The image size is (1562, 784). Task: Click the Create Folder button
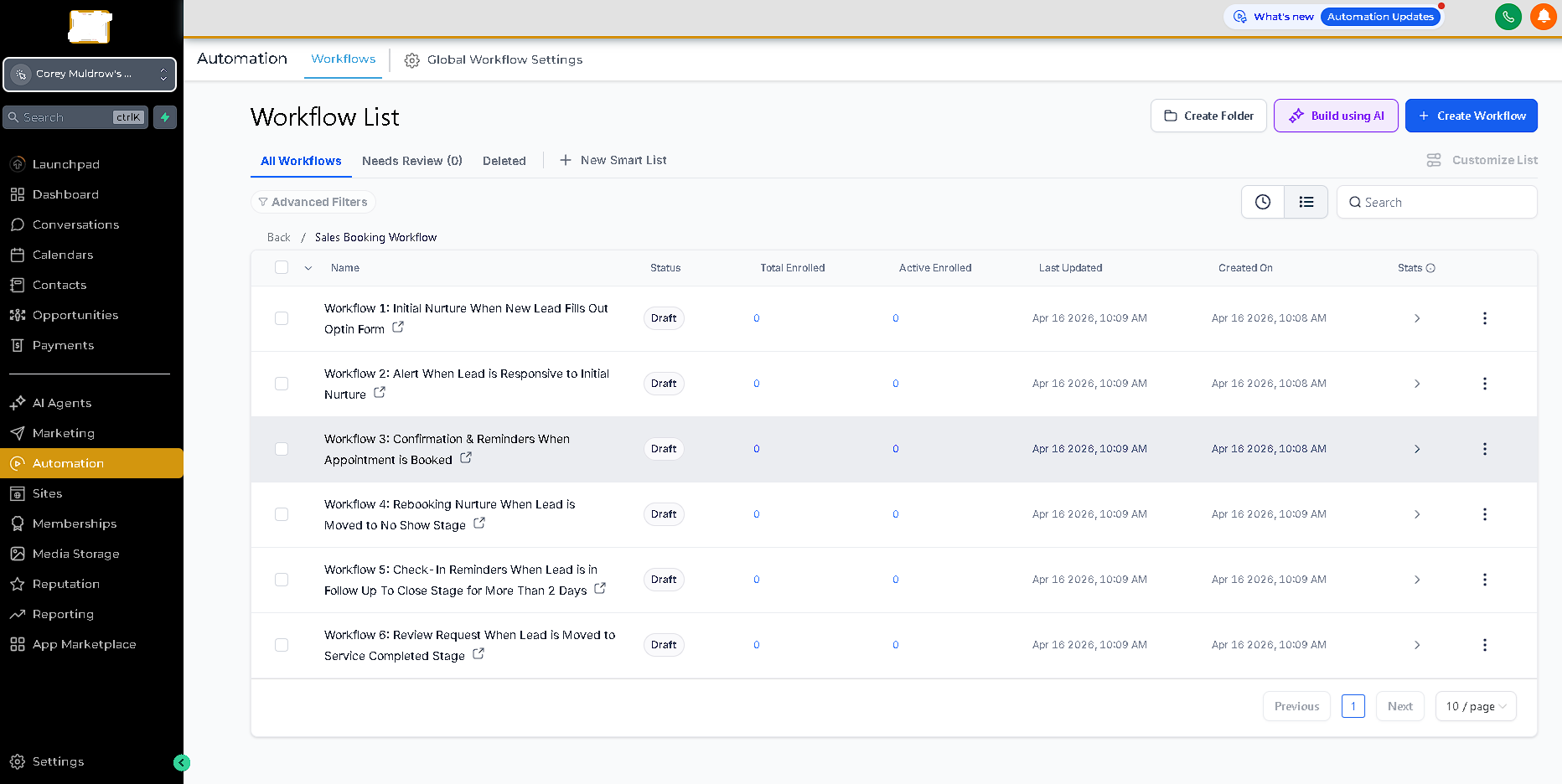point(1208,116)
